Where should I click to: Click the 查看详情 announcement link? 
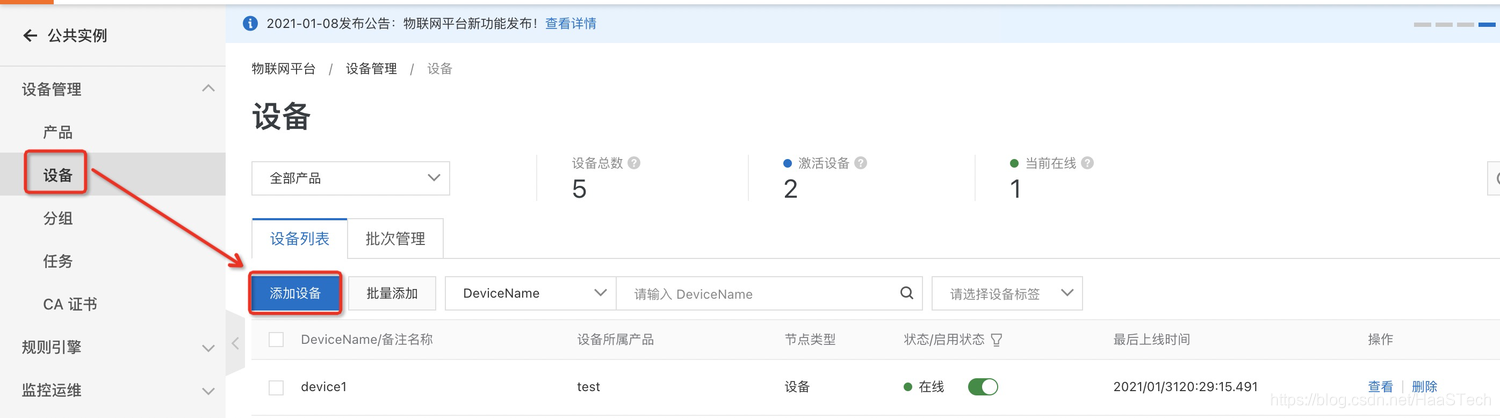(570, 23)
